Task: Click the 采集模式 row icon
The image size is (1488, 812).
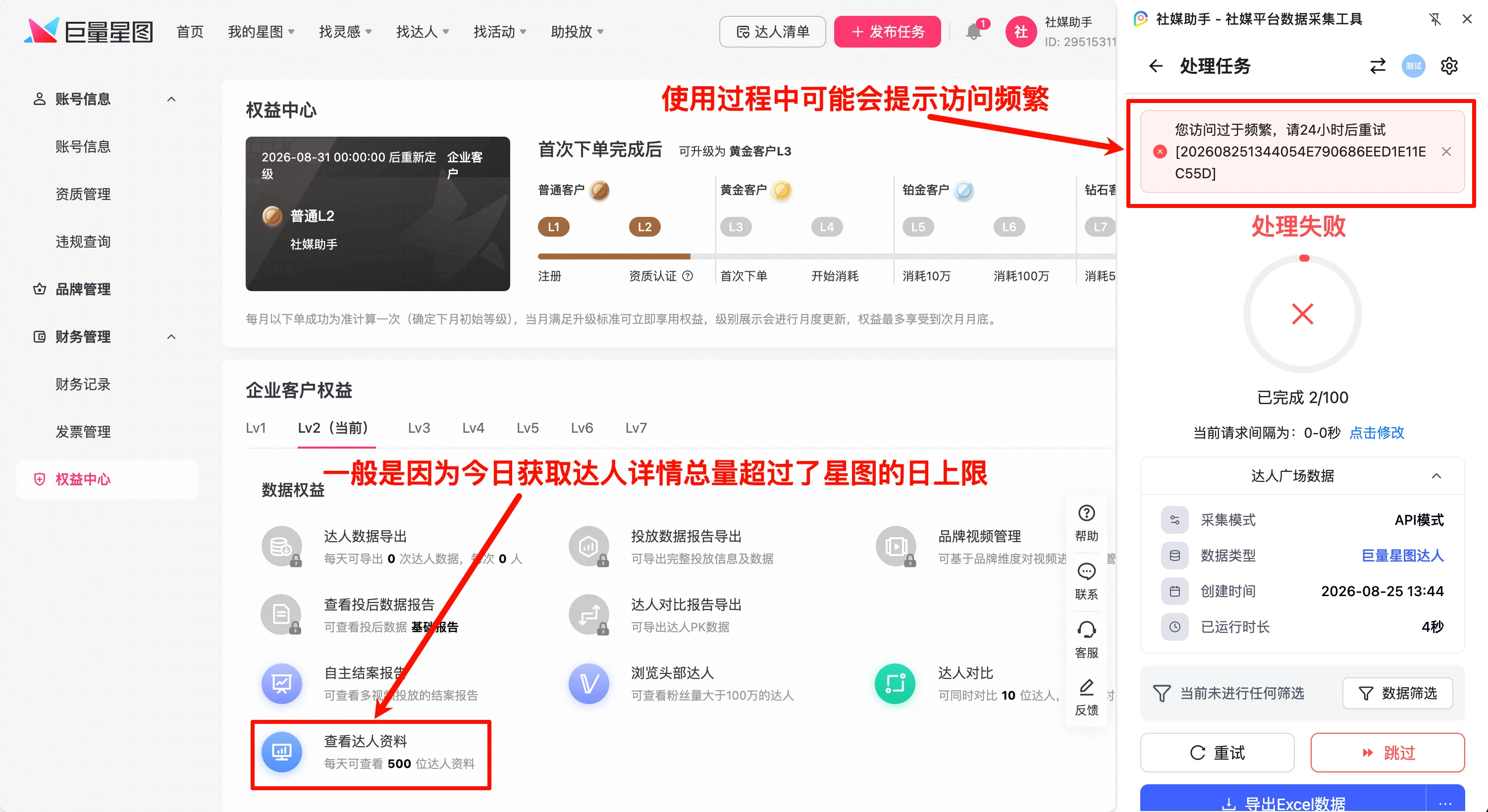Action: pos(1174,520)
